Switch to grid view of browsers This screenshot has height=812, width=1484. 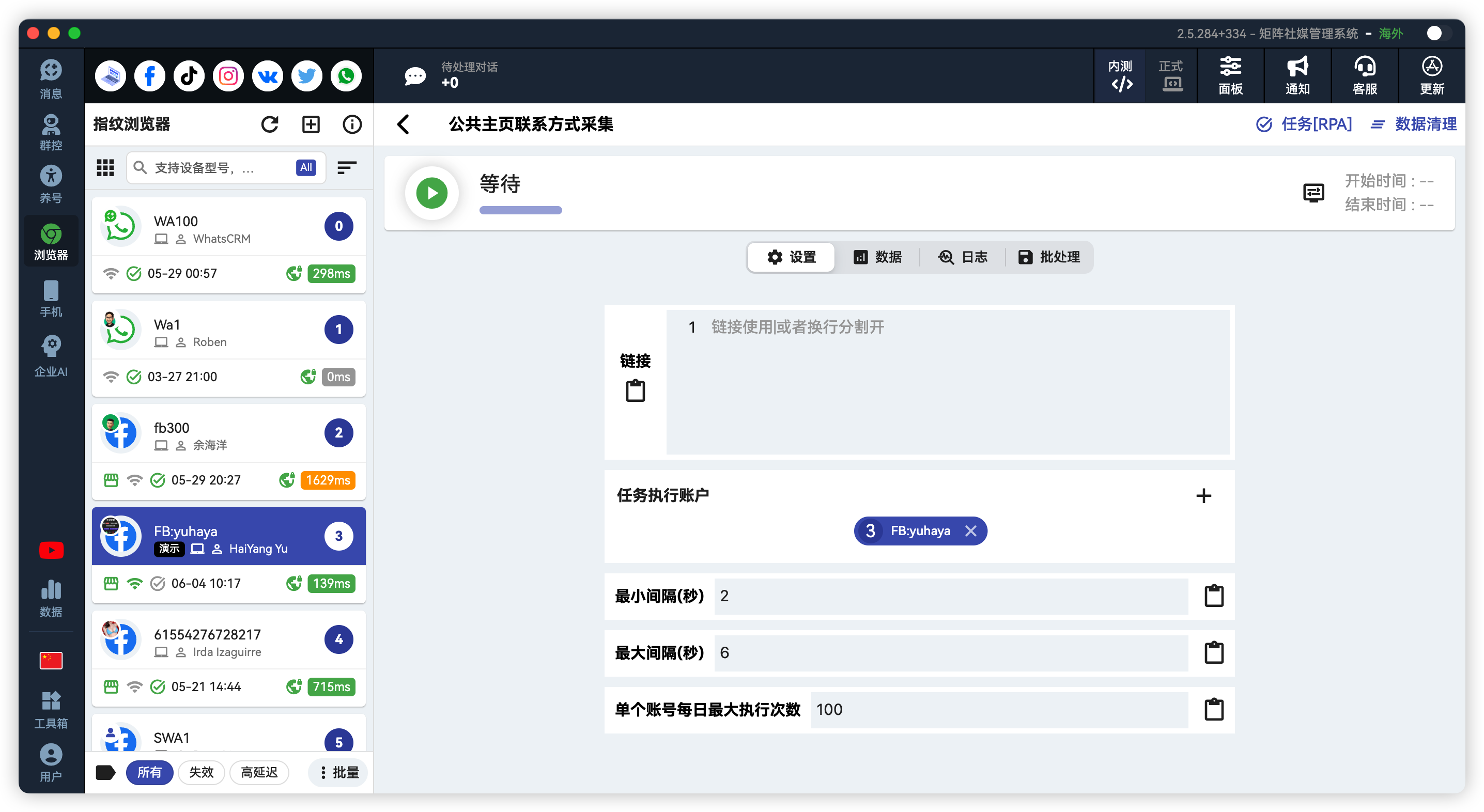(105, 167)
